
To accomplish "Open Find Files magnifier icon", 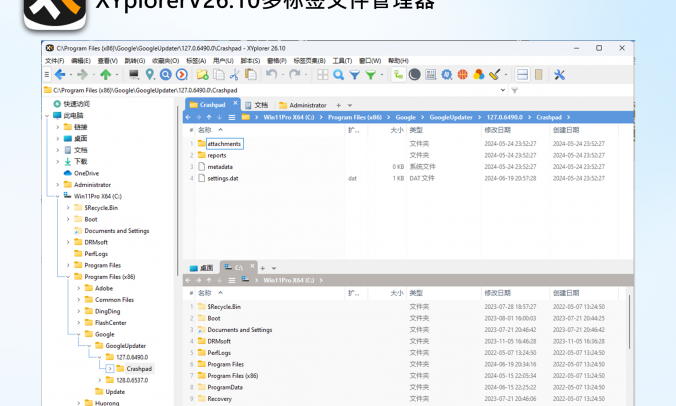I will (x=338, y=75).
